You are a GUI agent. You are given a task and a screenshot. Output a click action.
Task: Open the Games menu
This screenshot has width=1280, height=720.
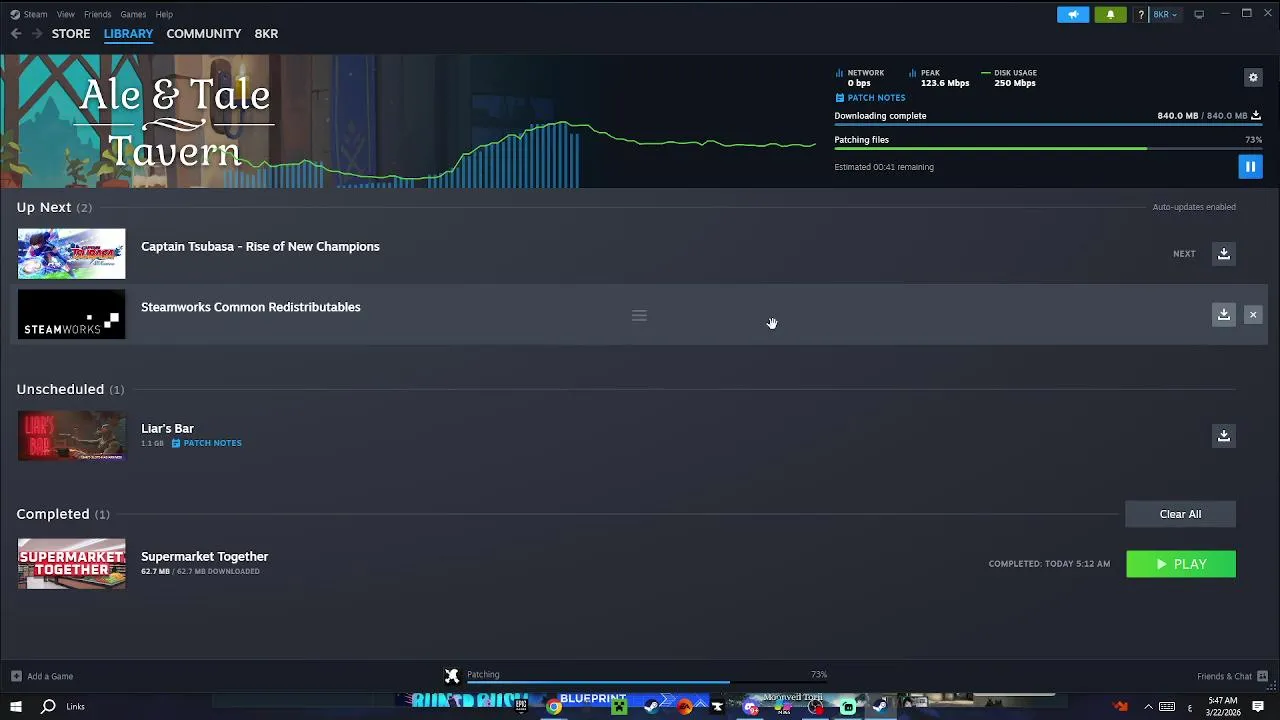133,14
